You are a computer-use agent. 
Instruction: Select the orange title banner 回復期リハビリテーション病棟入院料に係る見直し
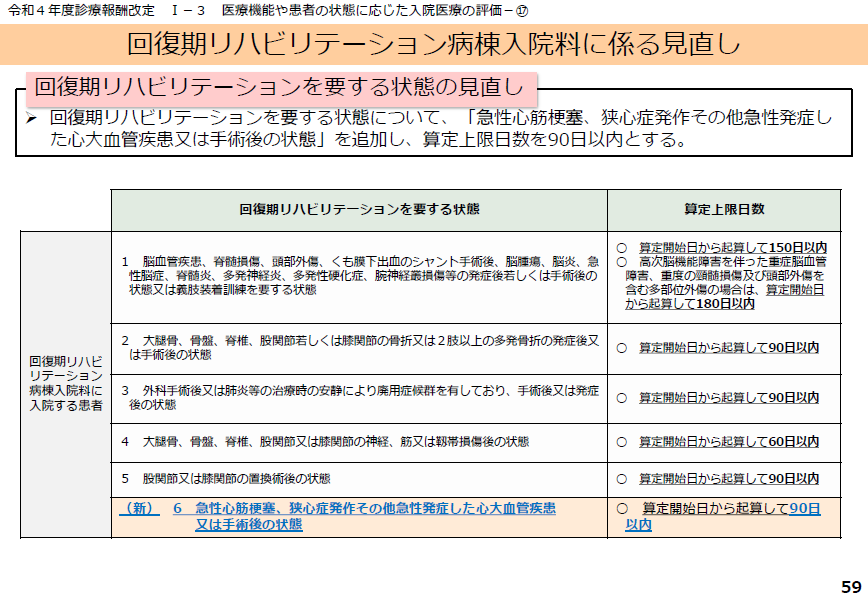pos(434,45)
